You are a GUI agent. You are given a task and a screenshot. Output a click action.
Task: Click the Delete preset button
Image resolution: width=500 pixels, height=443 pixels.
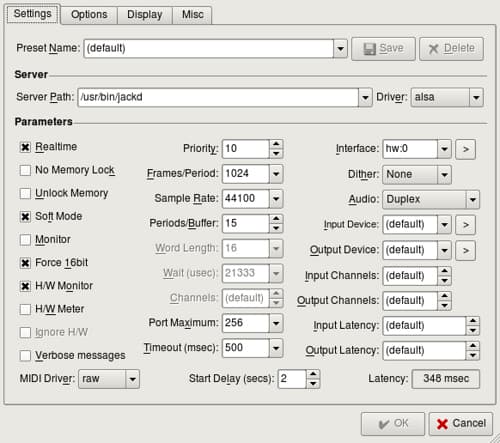point(451,49)
